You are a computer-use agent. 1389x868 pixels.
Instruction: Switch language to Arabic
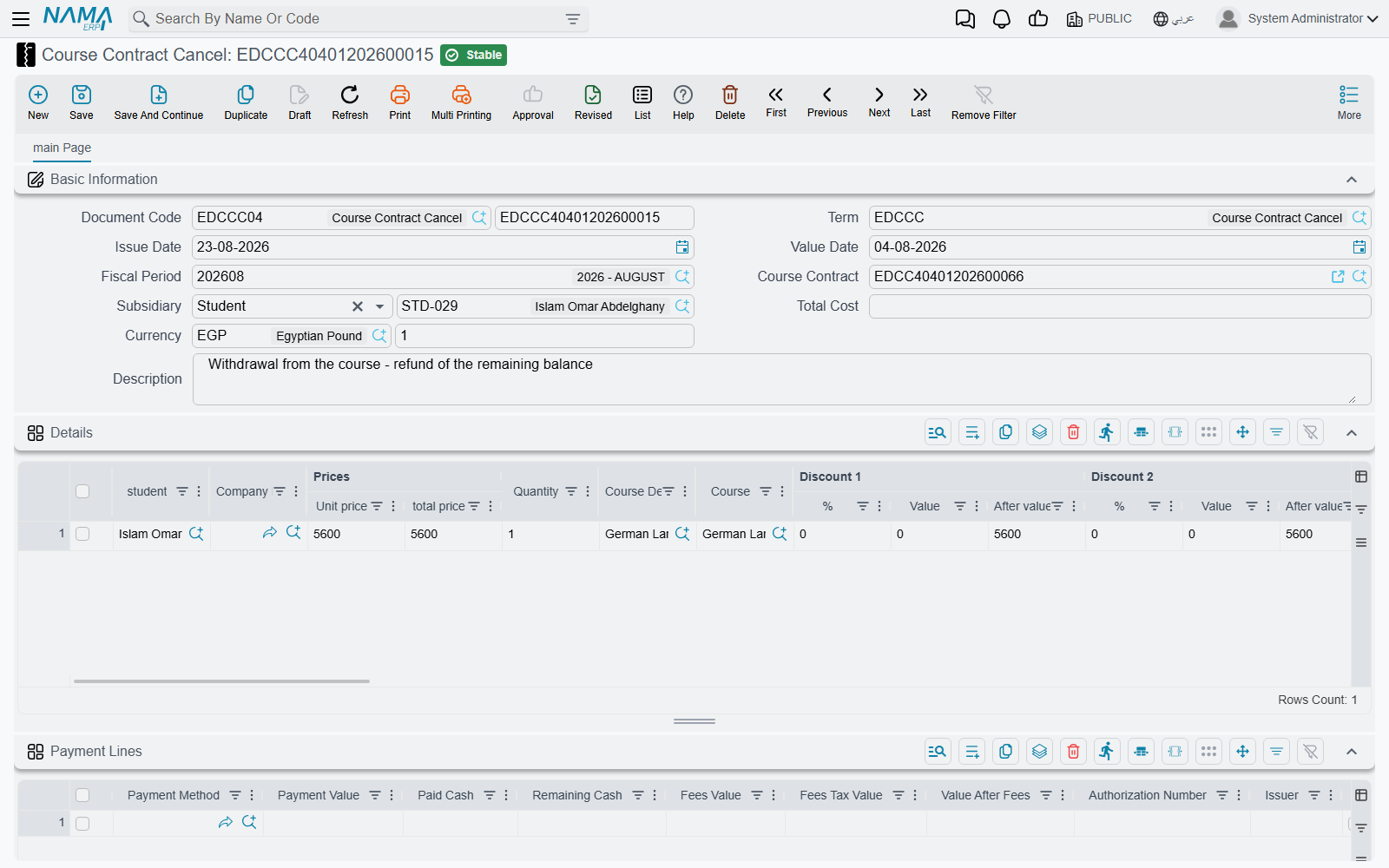click(x=1174, y=18)
